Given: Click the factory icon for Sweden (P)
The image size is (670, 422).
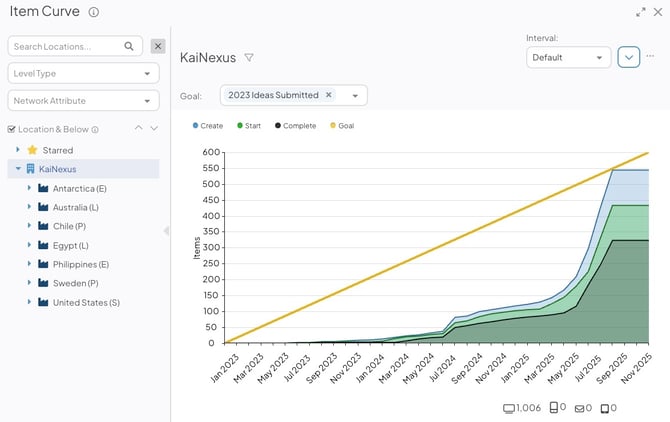Looking at the screenshot, I should pyautogui.click(x=43, y=283).
